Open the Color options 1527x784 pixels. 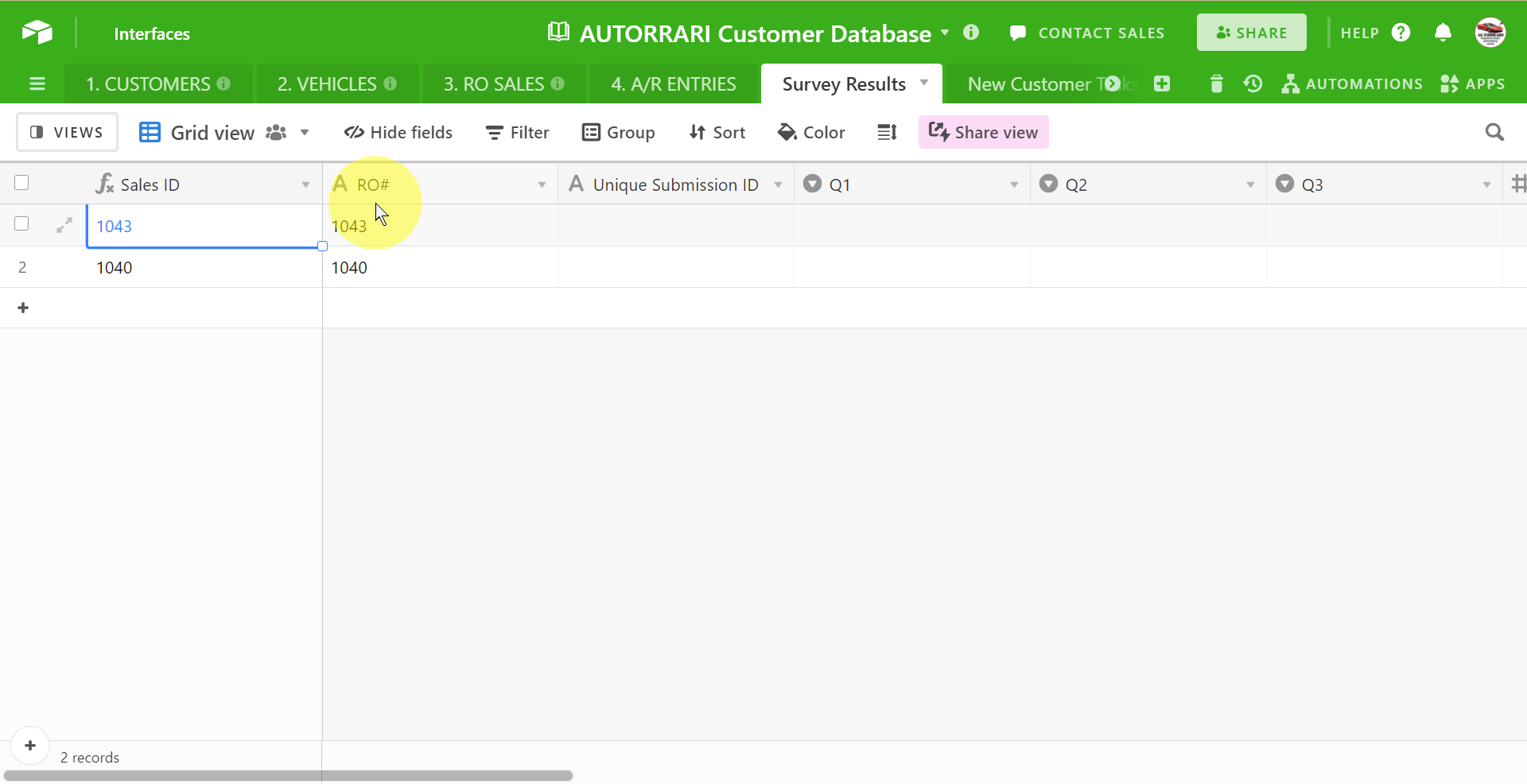coord(811,132)
